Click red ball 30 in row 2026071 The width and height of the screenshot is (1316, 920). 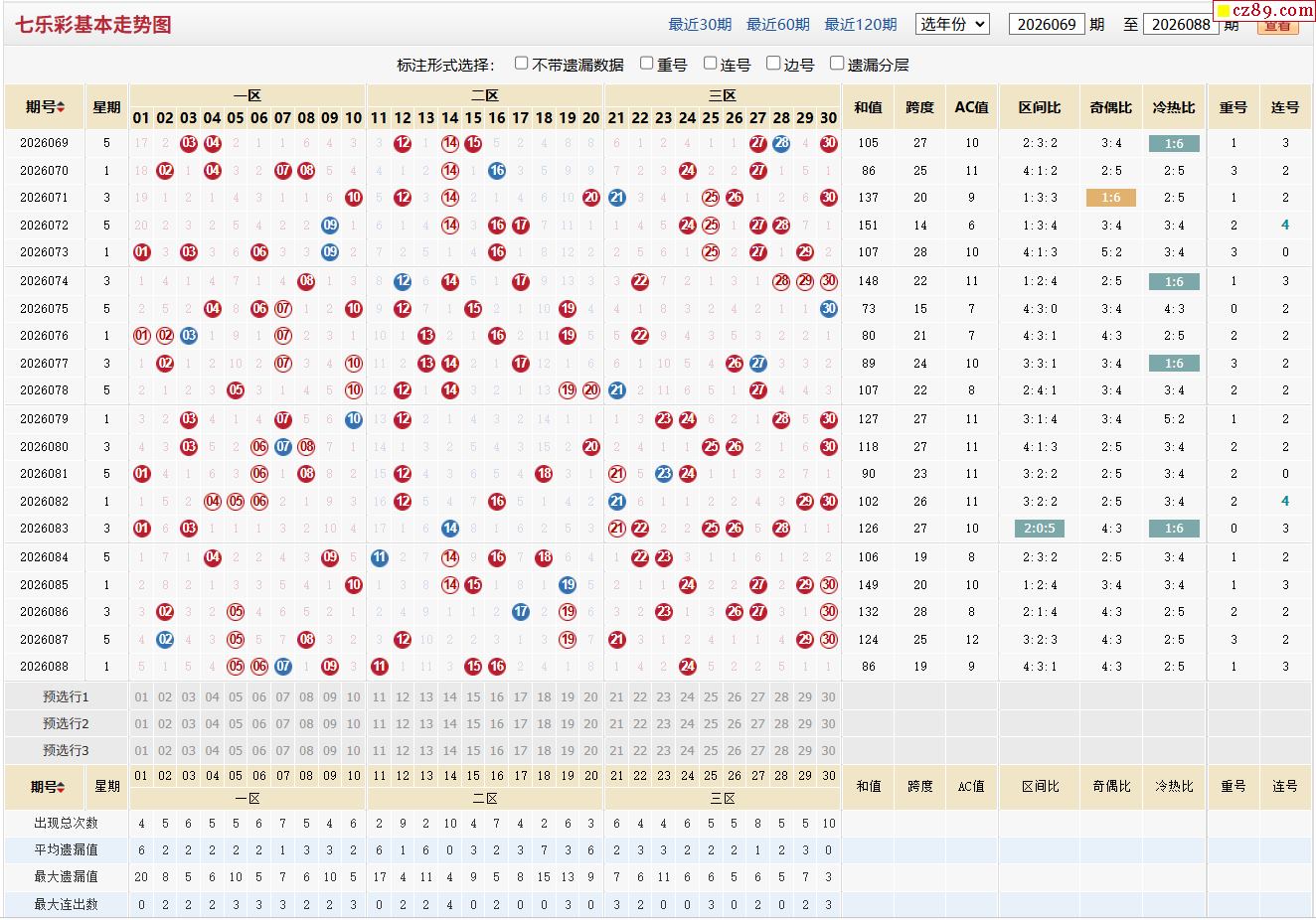tap(829, 198)
